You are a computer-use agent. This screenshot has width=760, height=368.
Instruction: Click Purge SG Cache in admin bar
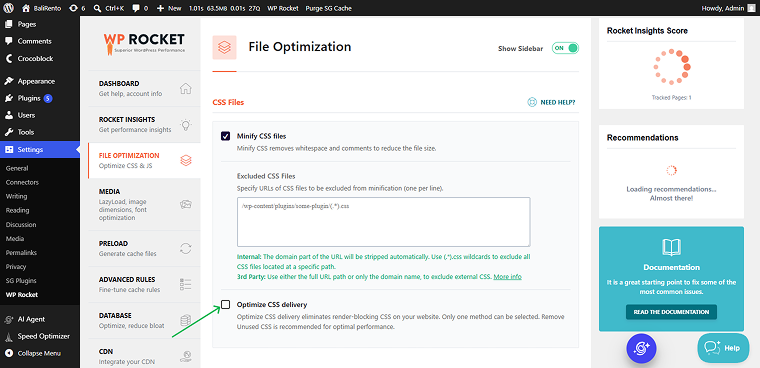tap(329, 8)
